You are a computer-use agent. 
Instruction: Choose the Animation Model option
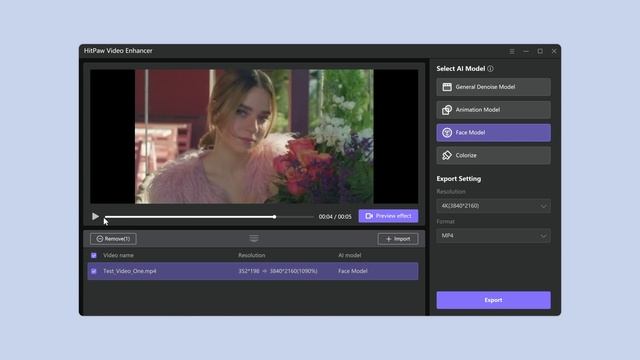[x=493, y=110]
